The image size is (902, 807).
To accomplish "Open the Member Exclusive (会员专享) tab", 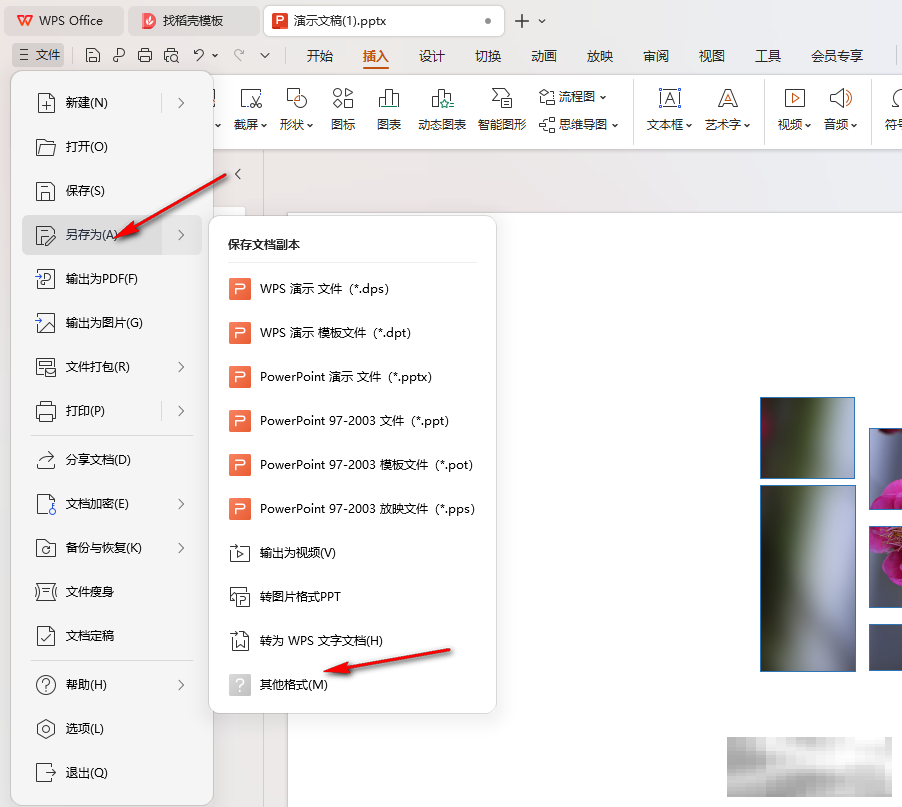I will [x=837, y=56].
